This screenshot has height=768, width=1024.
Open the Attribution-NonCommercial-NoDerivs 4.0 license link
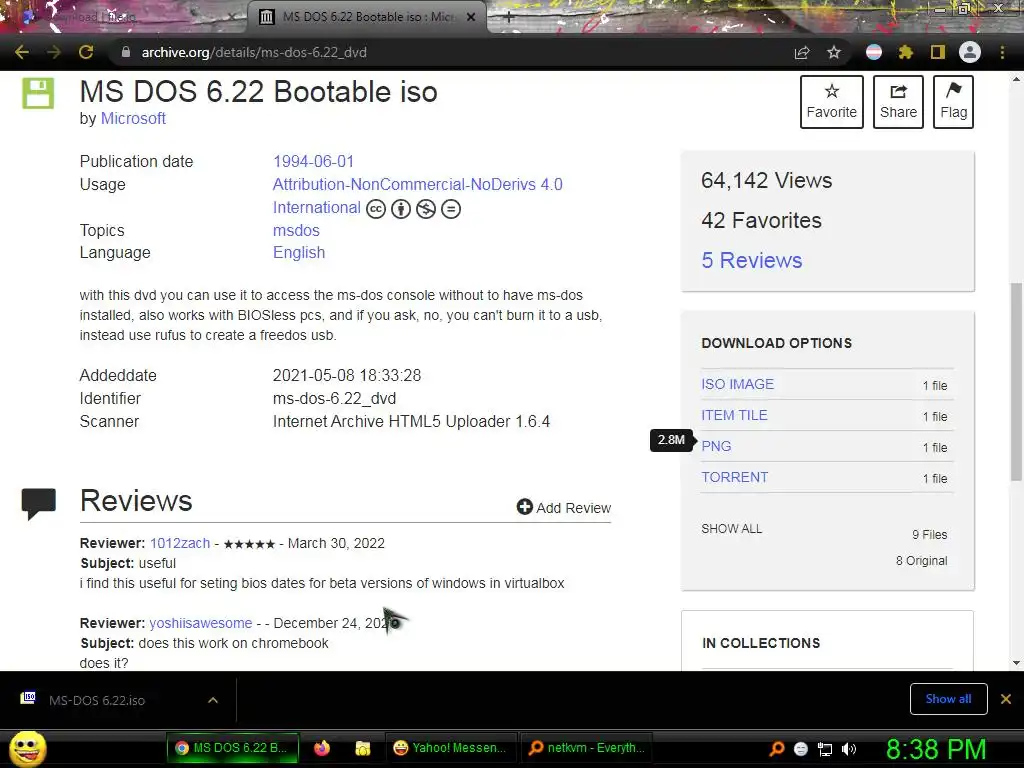point(417,184)
